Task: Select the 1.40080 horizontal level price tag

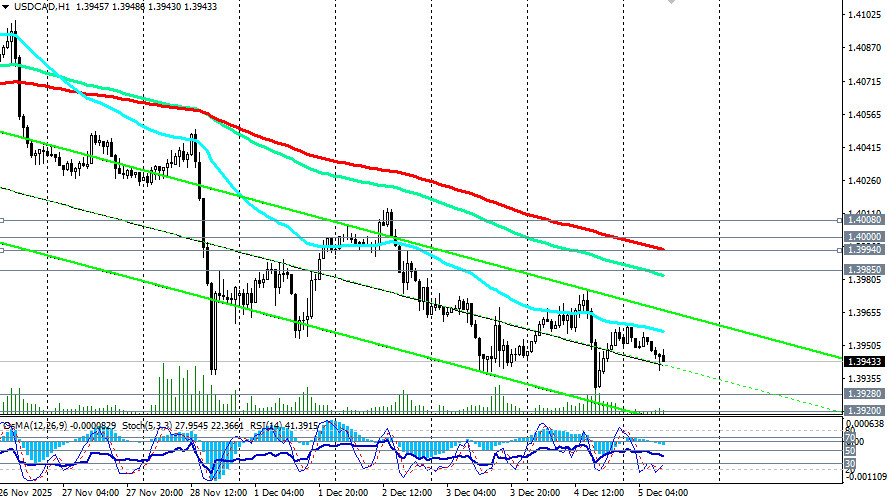Action: click(x=864, y=220)
